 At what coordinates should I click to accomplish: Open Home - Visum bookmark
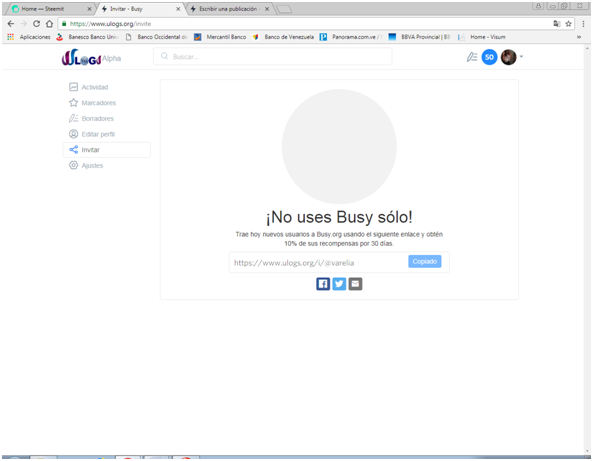point(482,37)
